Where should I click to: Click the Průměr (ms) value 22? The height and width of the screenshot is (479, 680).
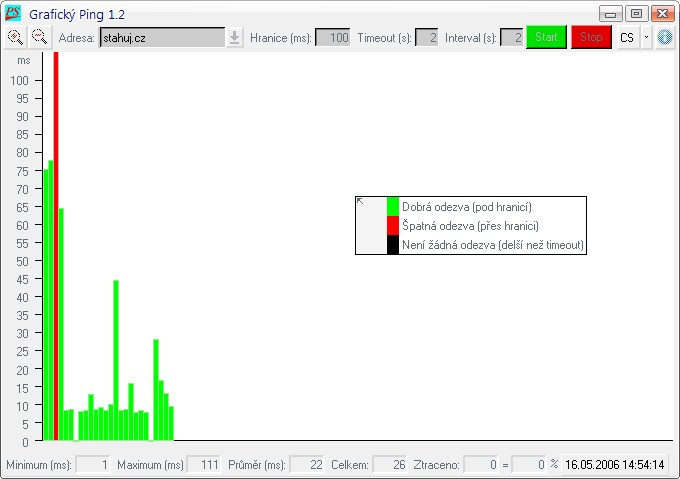point(307,465)
